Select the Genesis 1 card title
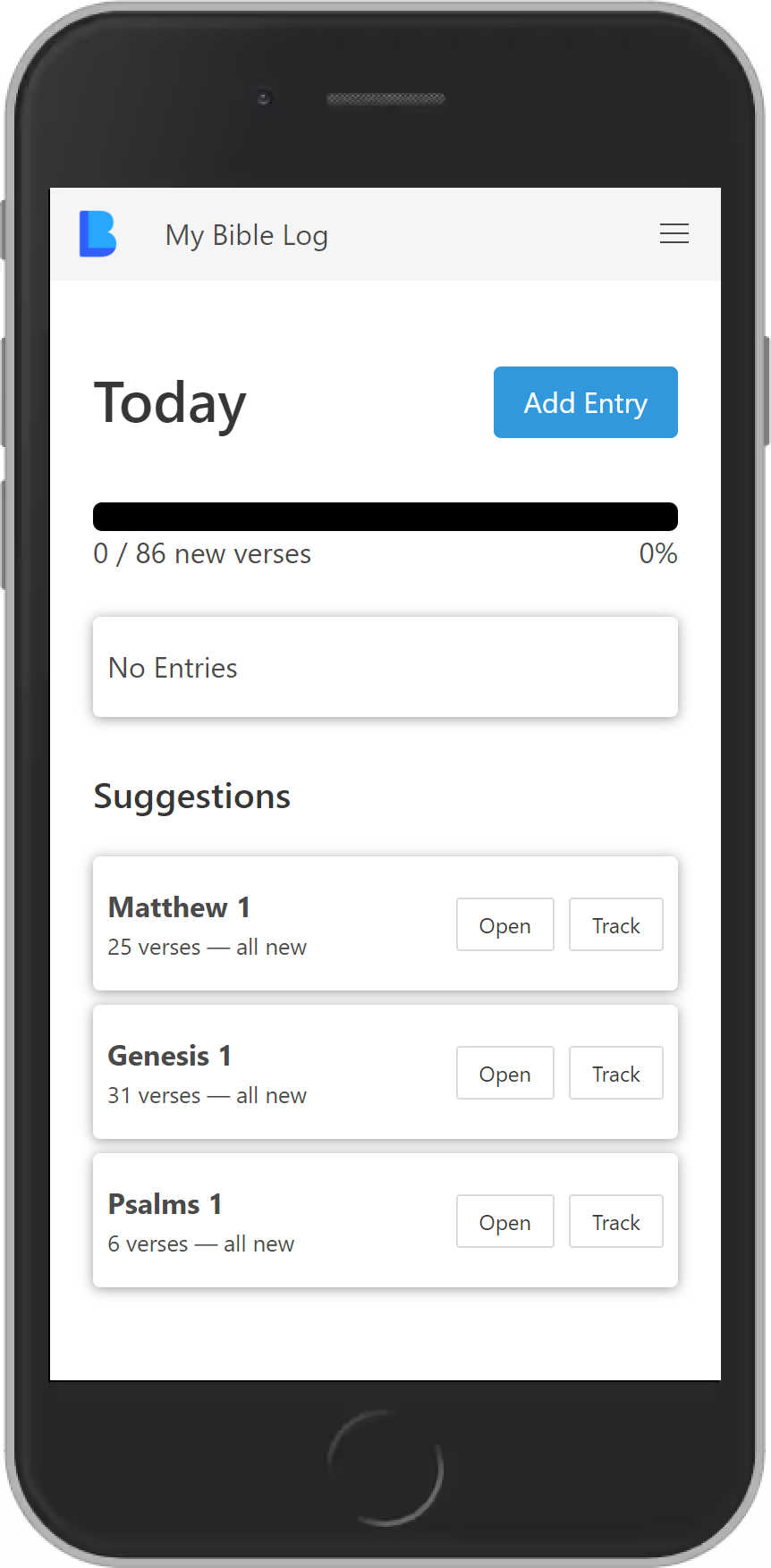 (x=169, y=1055)
